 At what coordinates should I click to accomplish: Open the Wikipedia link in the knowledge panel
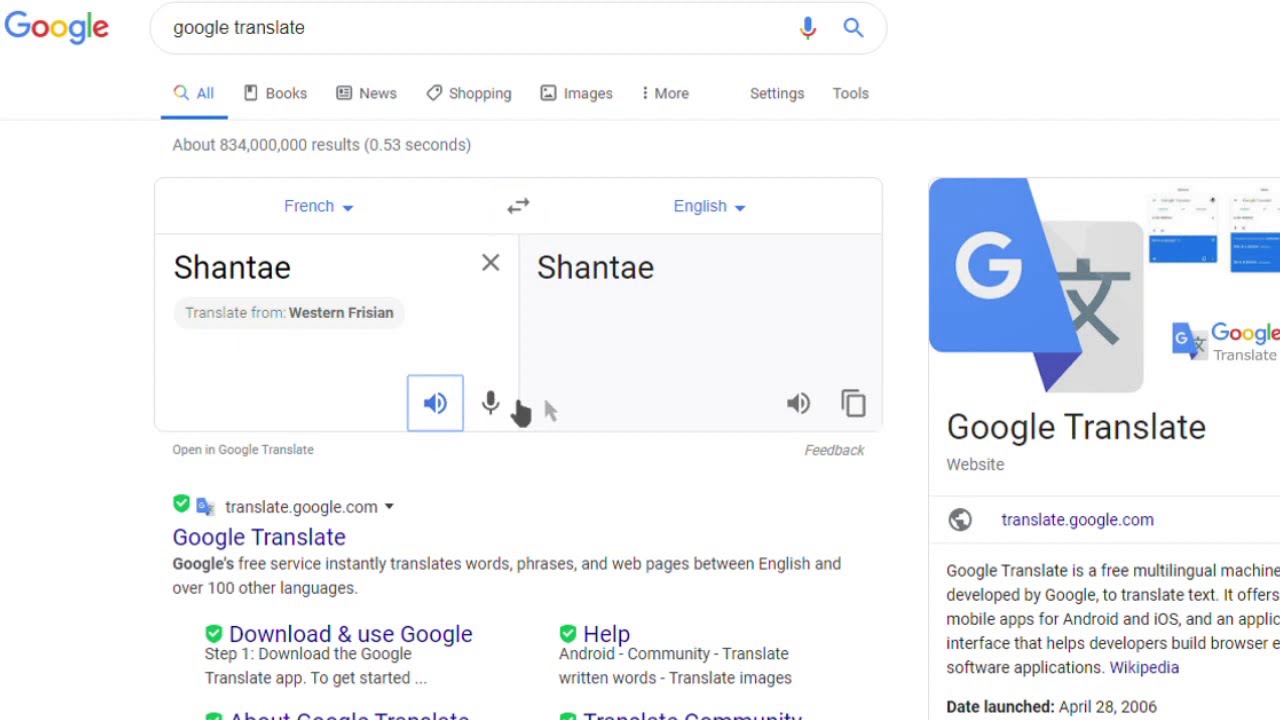click(1144, 667)
